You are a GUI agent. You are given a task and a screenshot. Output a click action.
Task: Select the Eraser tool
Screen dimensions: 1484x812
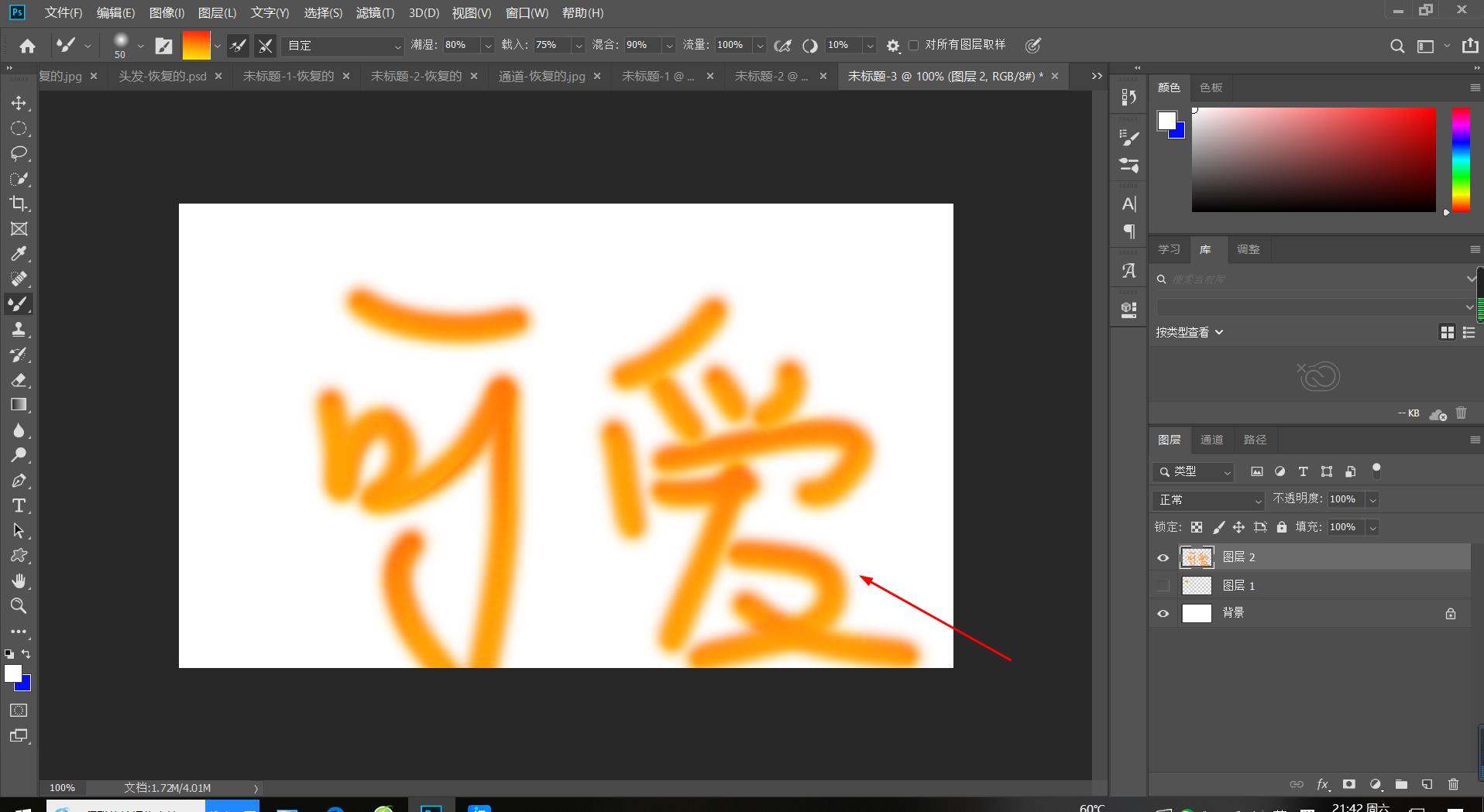pos(19,380)
